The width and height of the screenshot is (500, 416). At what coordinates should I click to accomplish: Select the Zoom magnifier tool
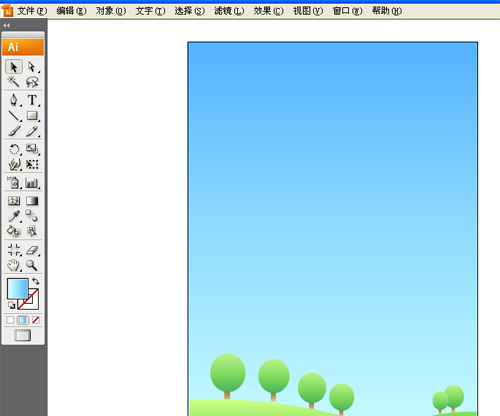[32, 265]
